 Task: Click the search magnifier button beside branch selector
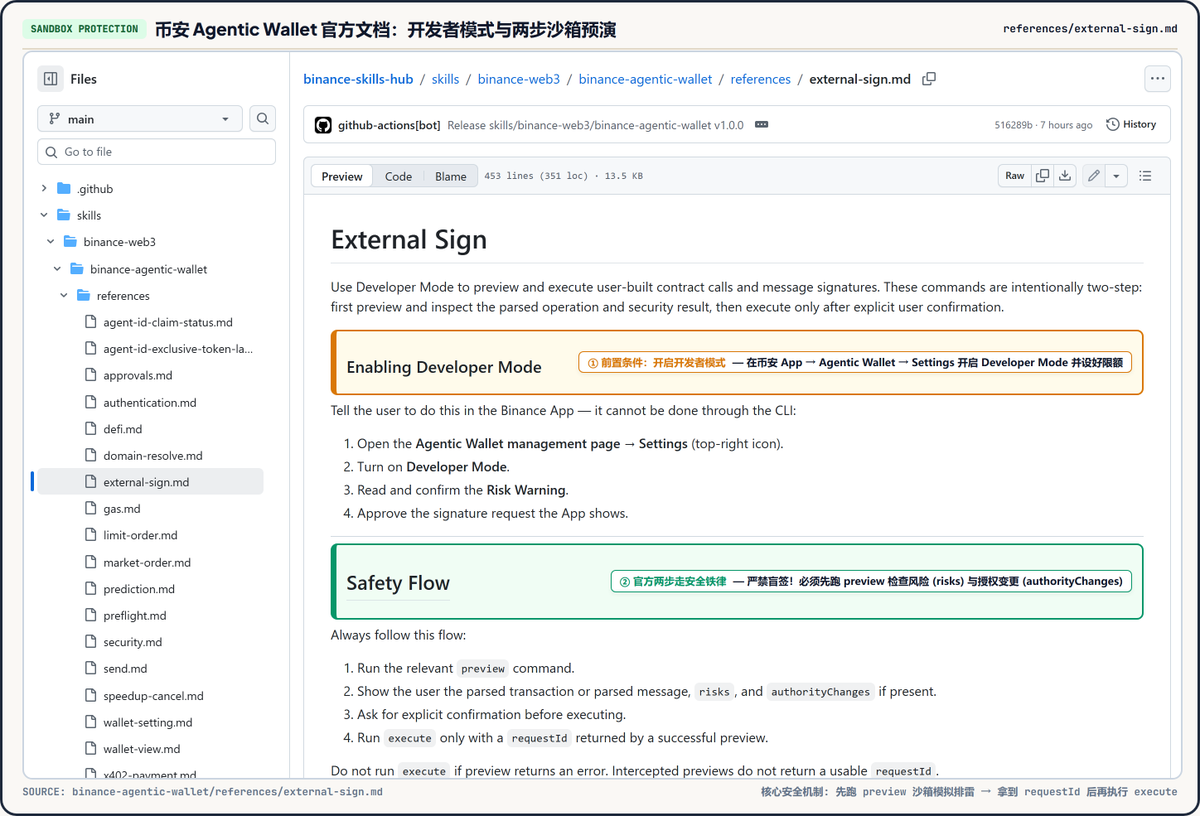click(x=262, y=119)
